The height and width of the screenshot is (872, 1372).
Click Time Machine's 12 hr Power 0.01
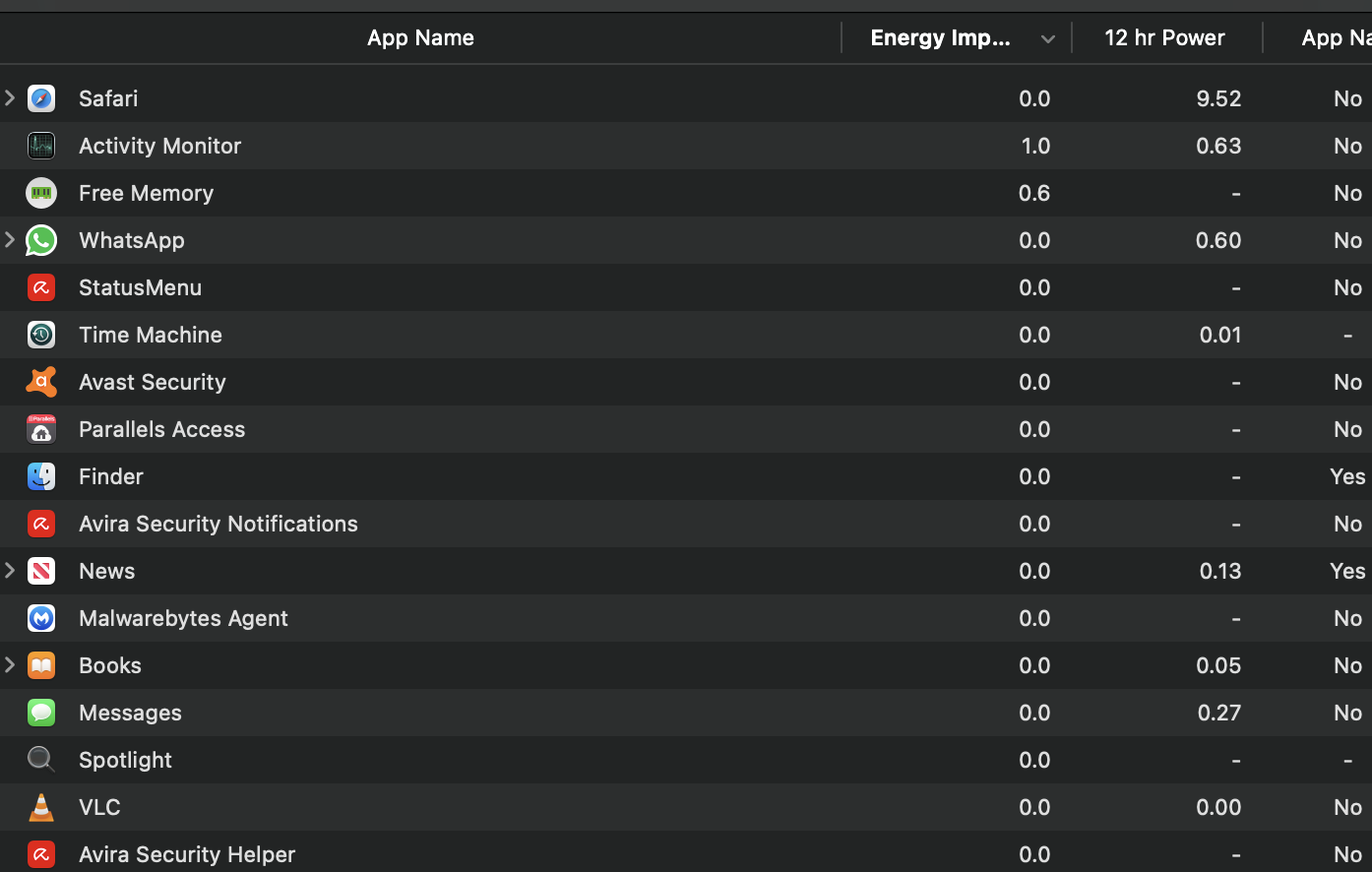[1220, 335]
